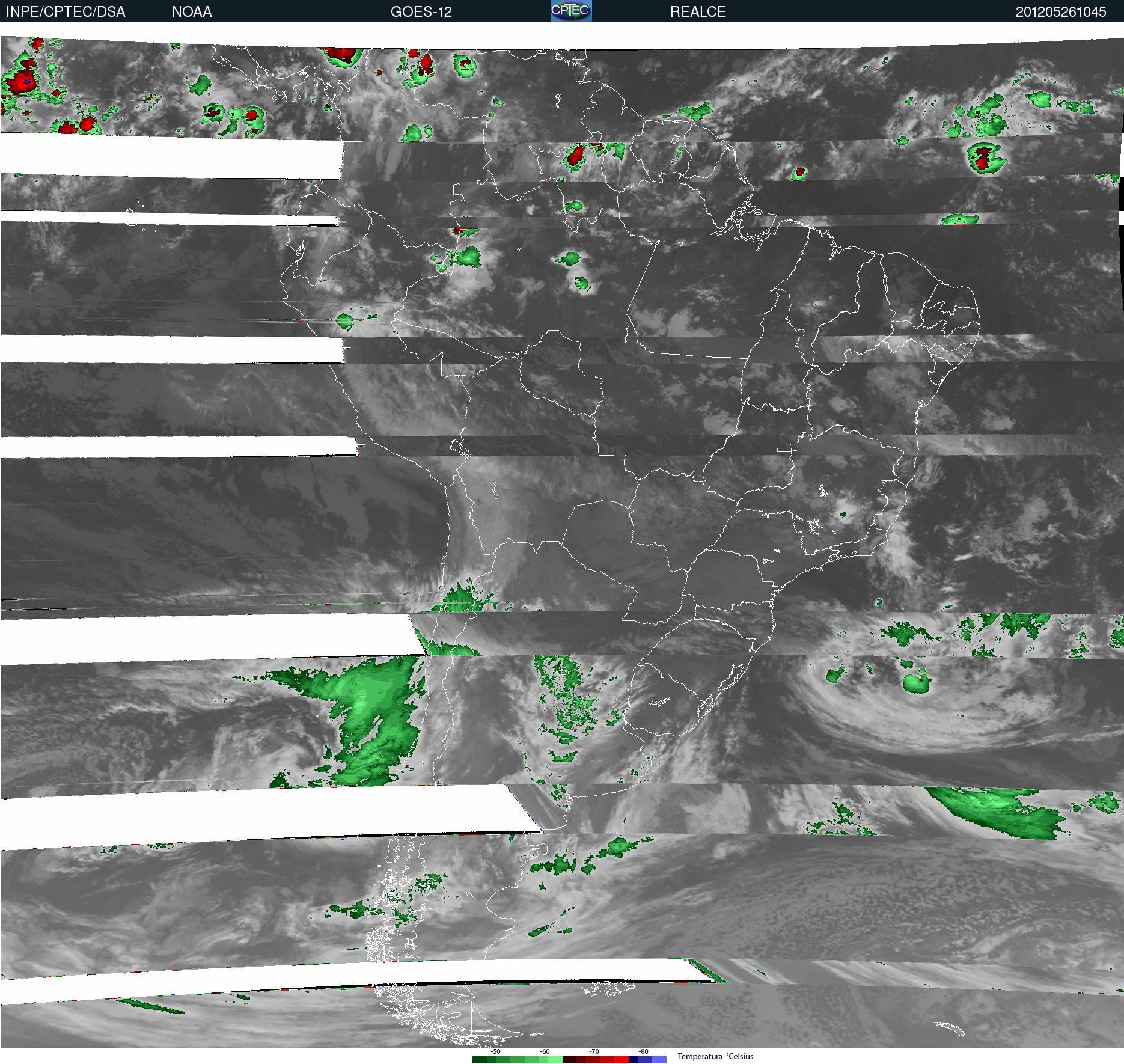The height and width of the screenshot is (1064, 1124).
Task: Click the 201205261045 timestamp
Action: [x=1061, y=12]
